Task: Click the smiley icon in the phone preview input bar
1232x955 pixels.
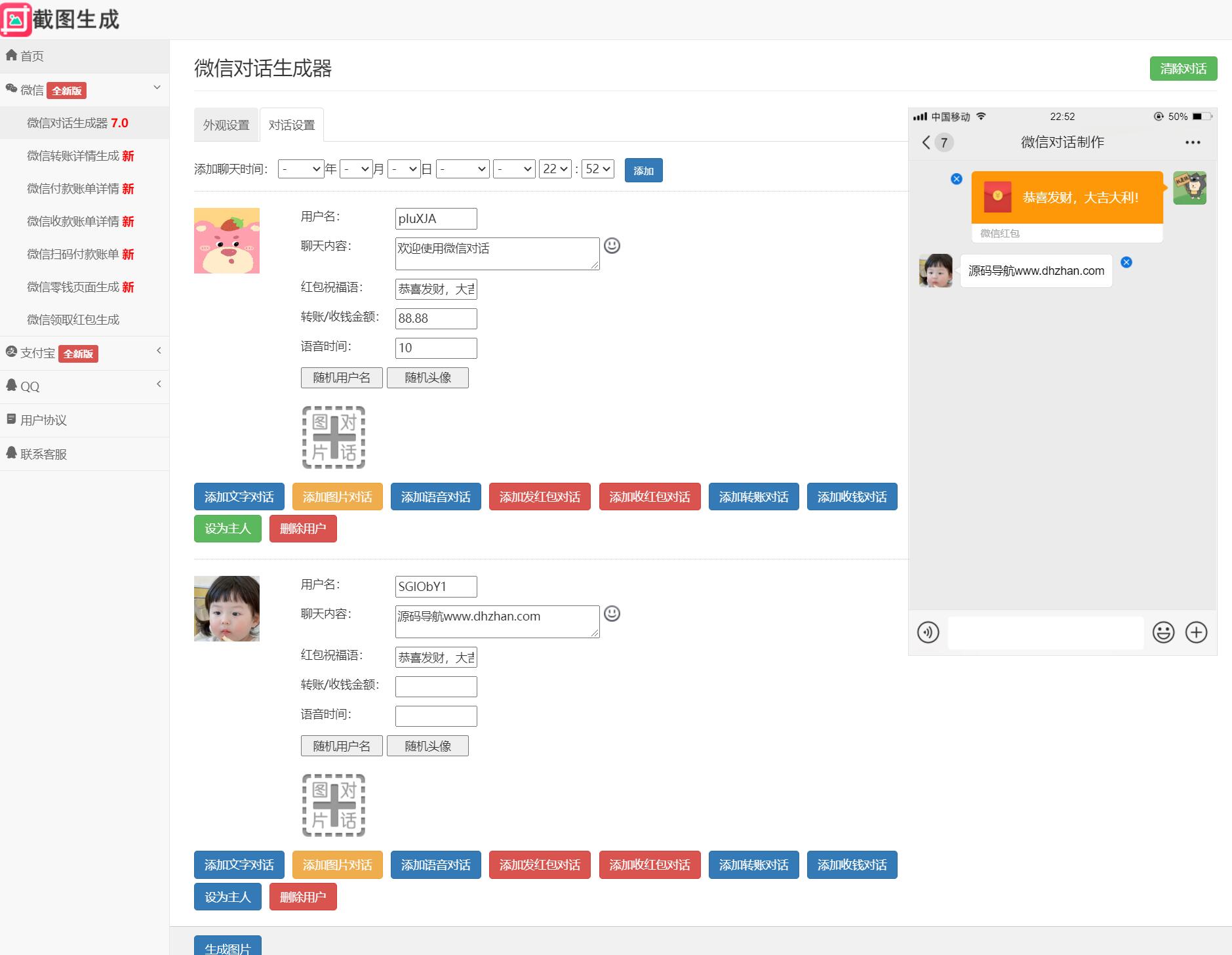Action: pos(1163,632)
